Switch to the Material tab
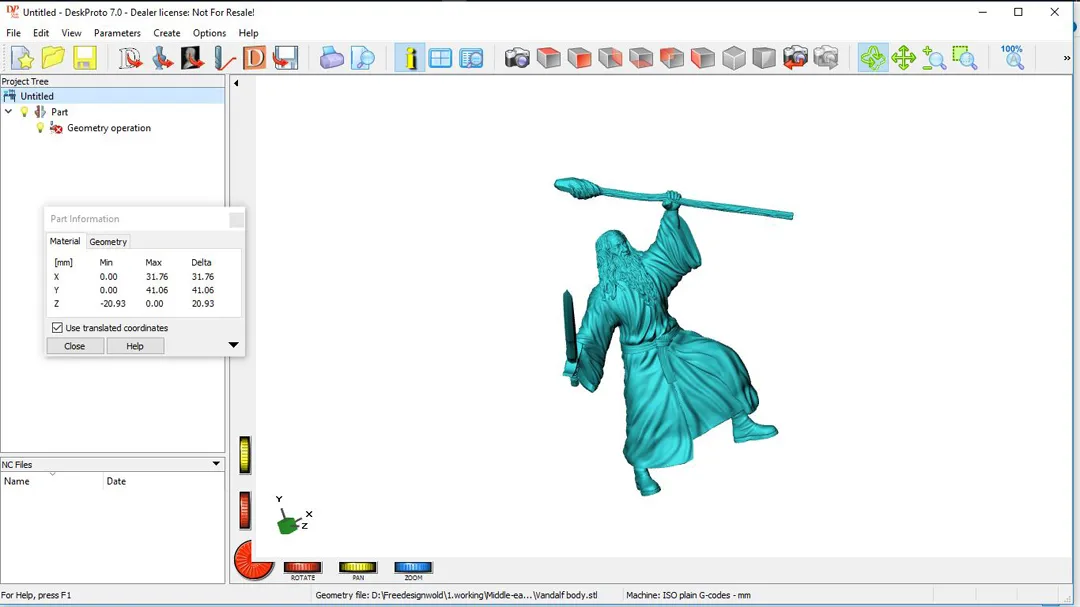 [65, 241]
